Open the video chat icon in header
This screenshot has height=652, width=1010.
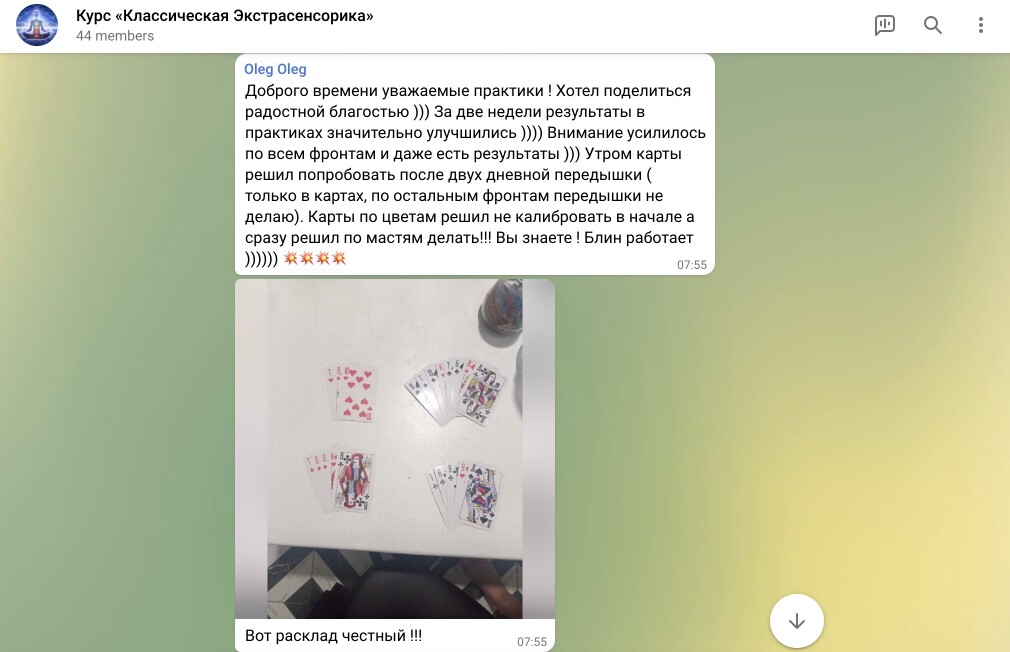click(884, 25)
